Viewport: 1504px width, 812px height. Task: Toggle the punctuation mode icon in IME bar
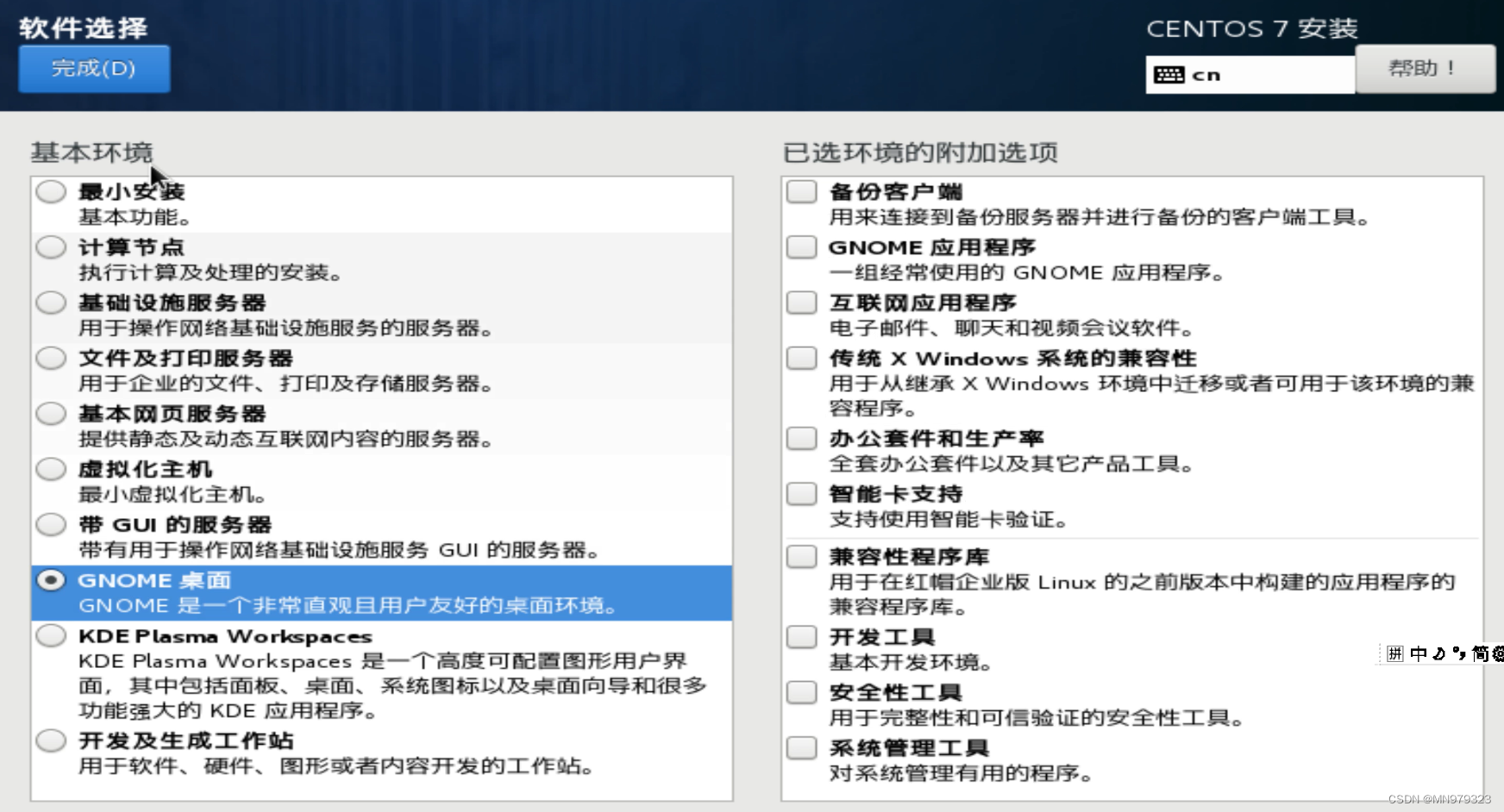point(1459,653)
